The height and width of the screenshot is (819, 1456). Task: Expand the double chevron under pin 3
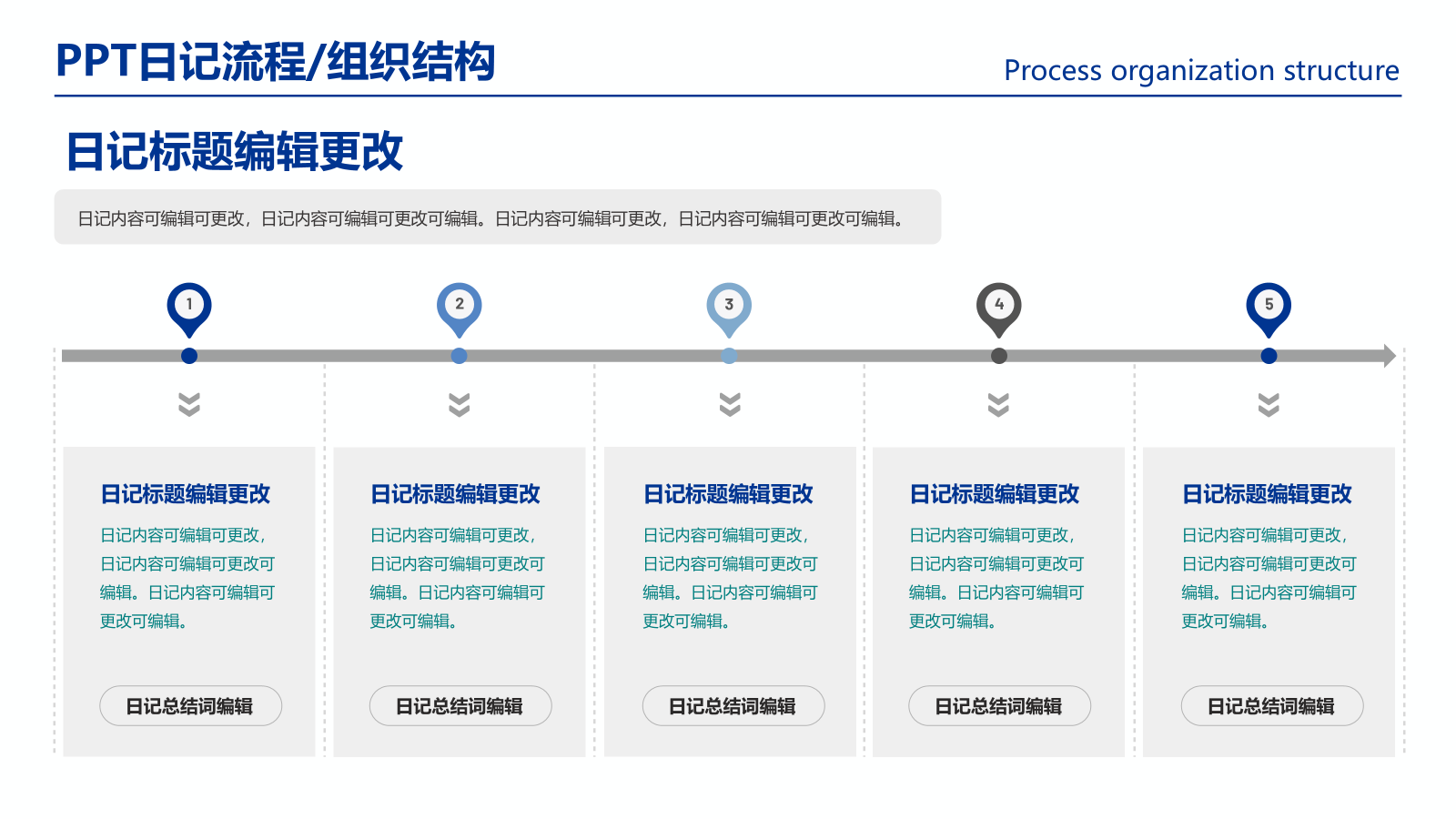tap(728, 406)
